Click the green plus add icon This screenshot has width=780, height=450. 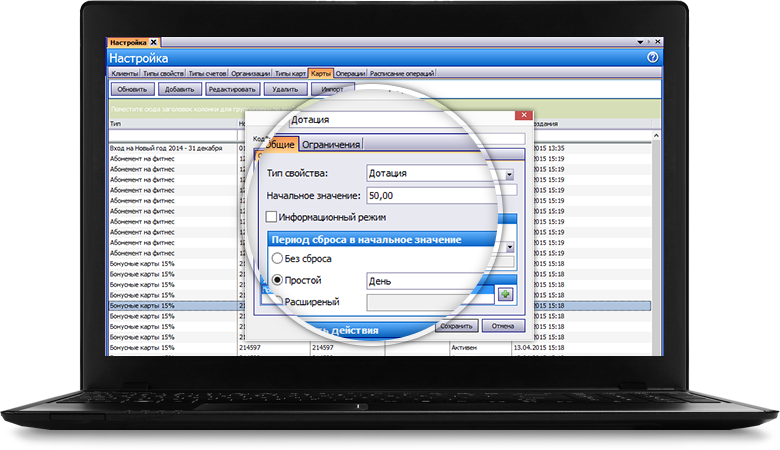coord(506,295)
